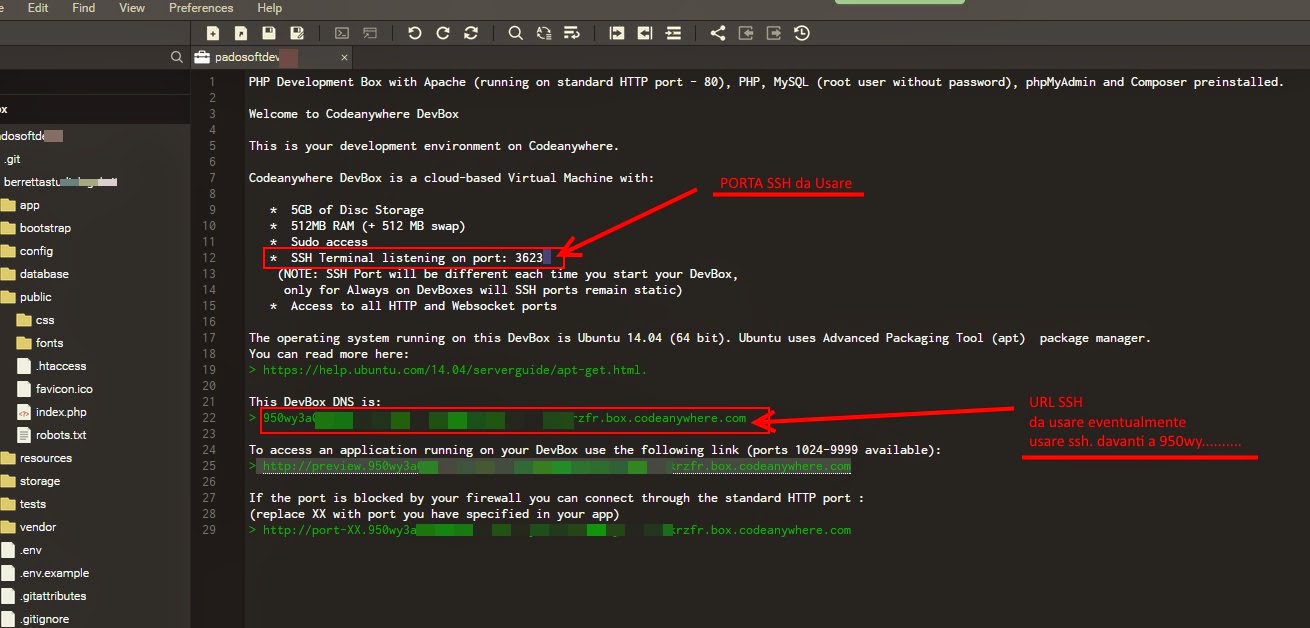The height and width of the screenshot is (628, 1310).
Task: Click the Save toolbar icon
Action: (x=269, y=33)
